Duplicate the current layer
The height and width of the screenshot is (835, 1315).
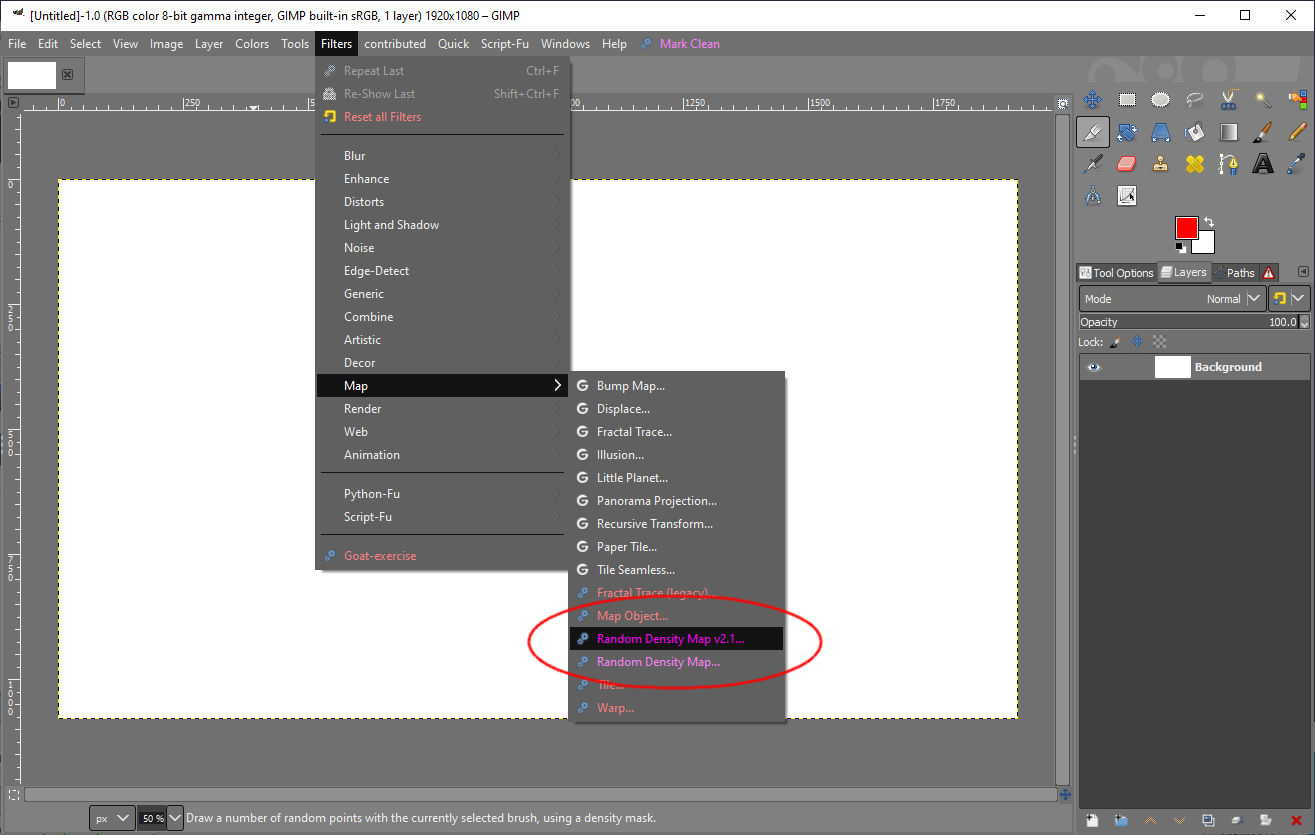[x=1209, y=820]
